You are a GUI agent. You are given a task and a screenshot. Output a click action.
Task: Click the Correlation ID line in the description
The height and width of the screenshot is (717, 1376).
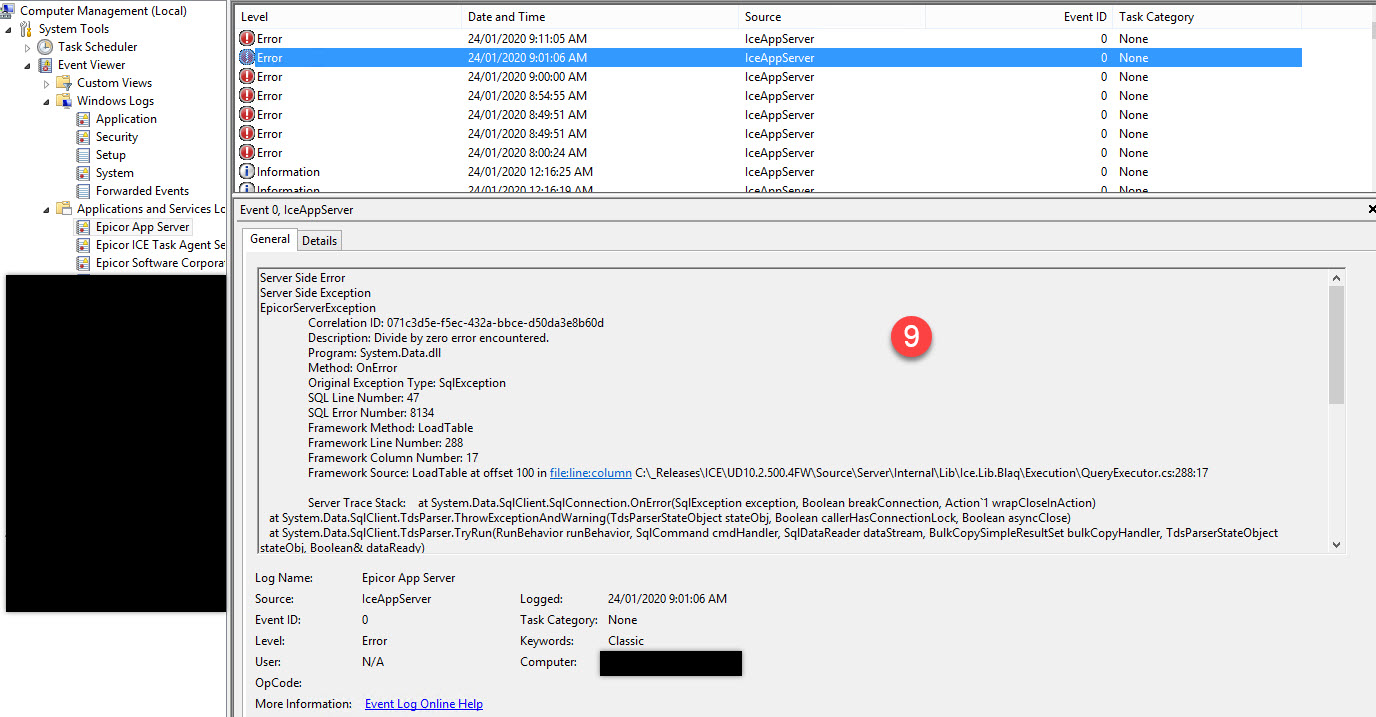(x=456, y=323)
